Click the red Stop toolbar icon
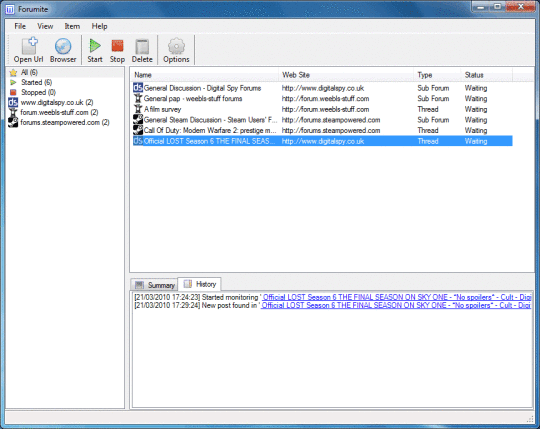Image resolution: width=540 pixels, height=429 pixels. pyautogui.click(x=117, y=46)
